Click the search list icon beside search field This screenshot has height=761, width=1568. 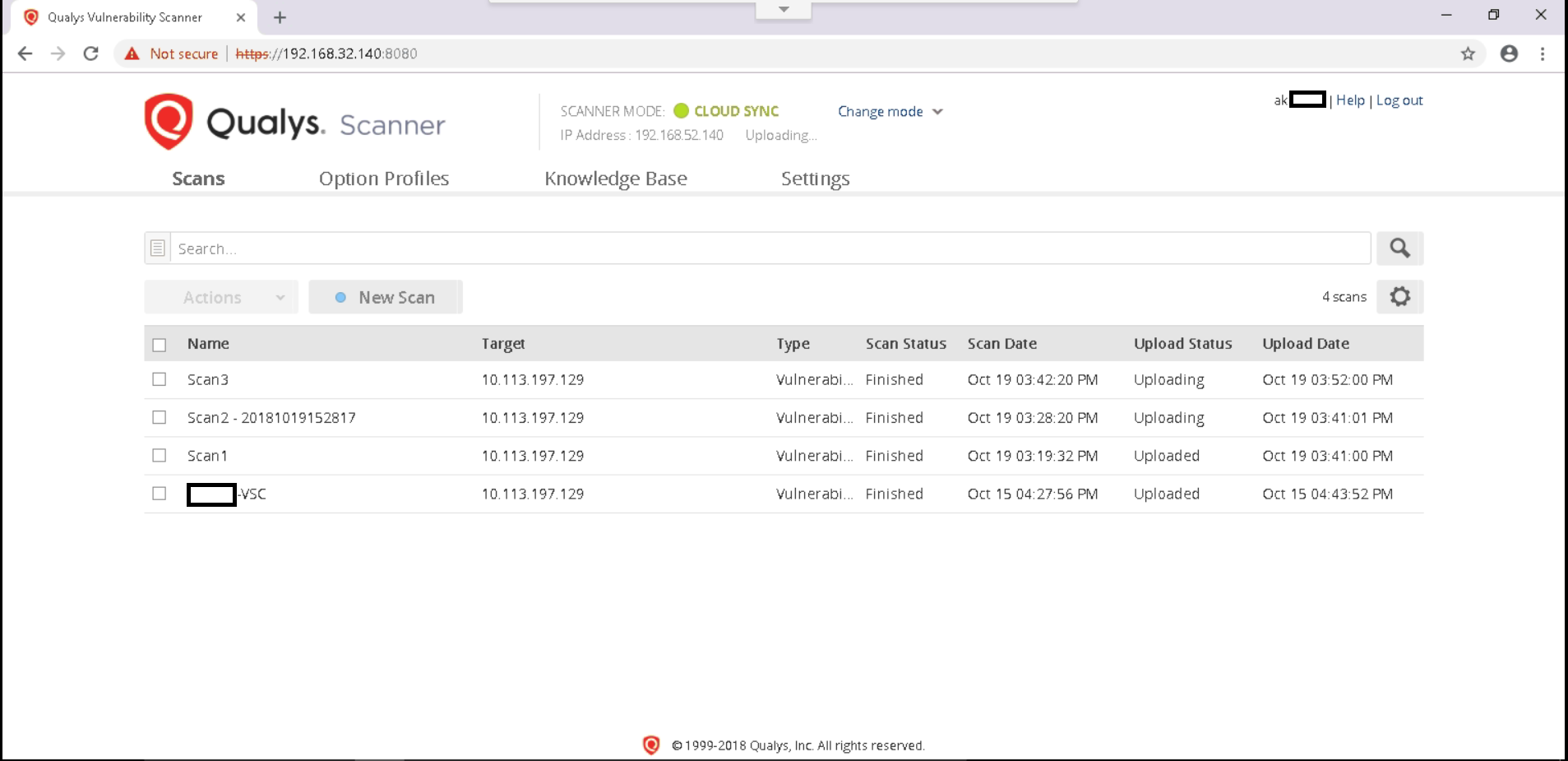(156, 247)
